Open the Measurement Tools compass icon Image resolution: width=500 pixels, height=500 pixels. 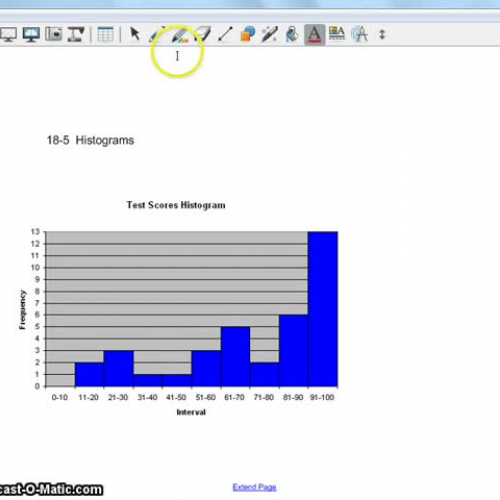[x=359, y=34]
